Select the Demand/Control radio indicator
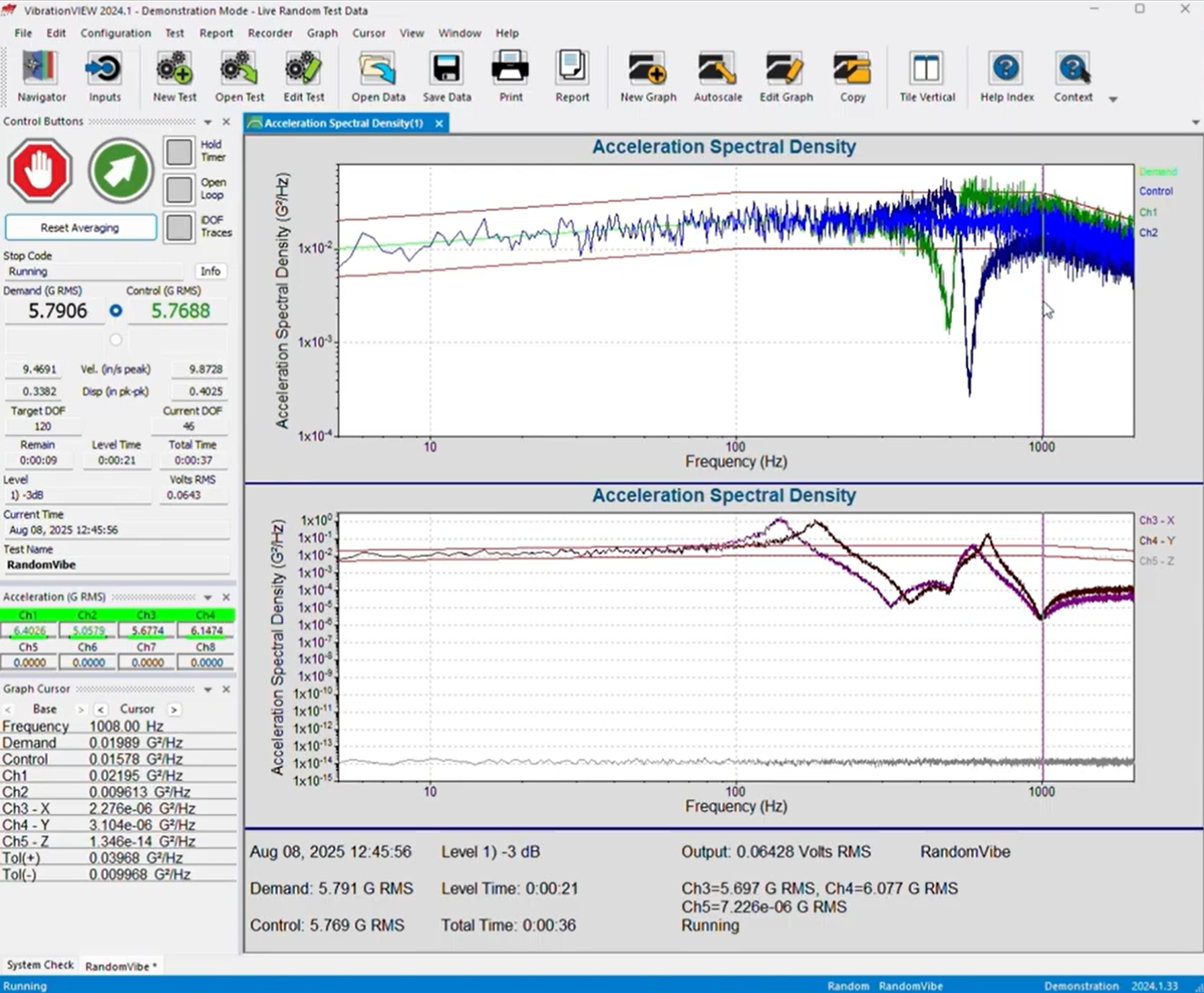The image size is (1204, 993). click(x=116, y=311)
